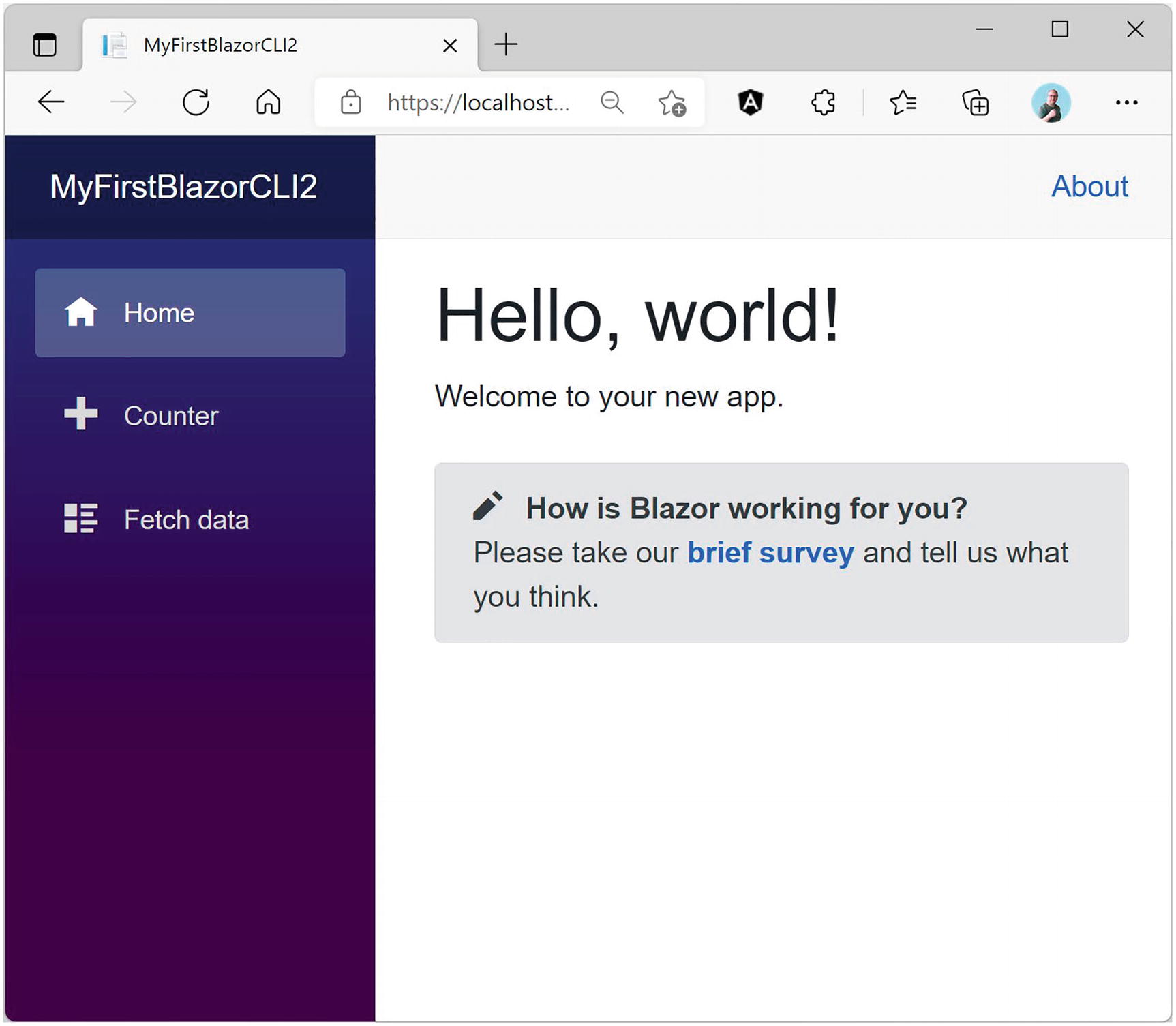Toggle the vertical tabs actions button
This screenshot has width=1176, height=1026.
45,45
